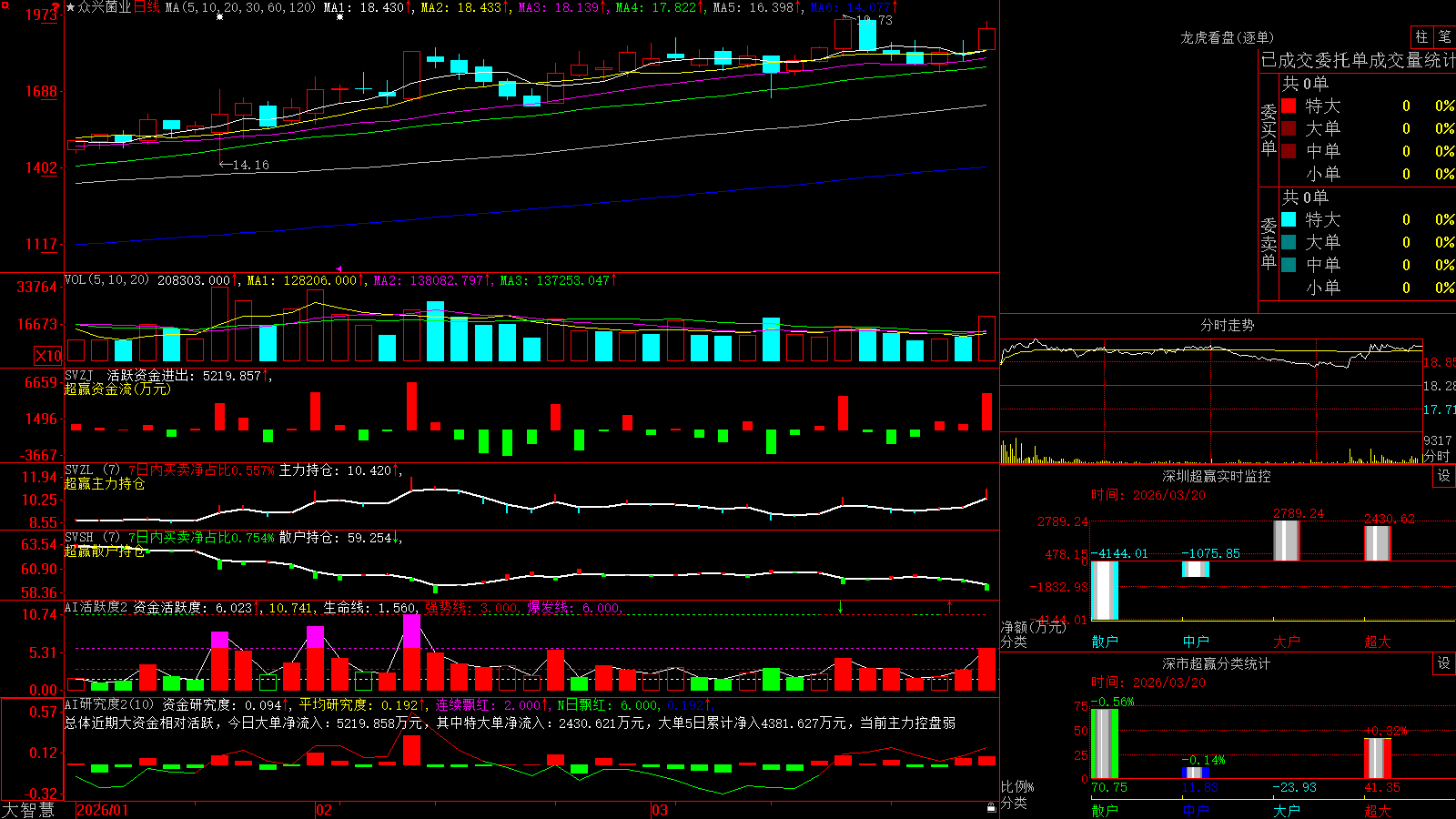The image size is (1456, 819).
Task: Click the 已成交委托单成交量统计 header
Action: (1358, 60)
